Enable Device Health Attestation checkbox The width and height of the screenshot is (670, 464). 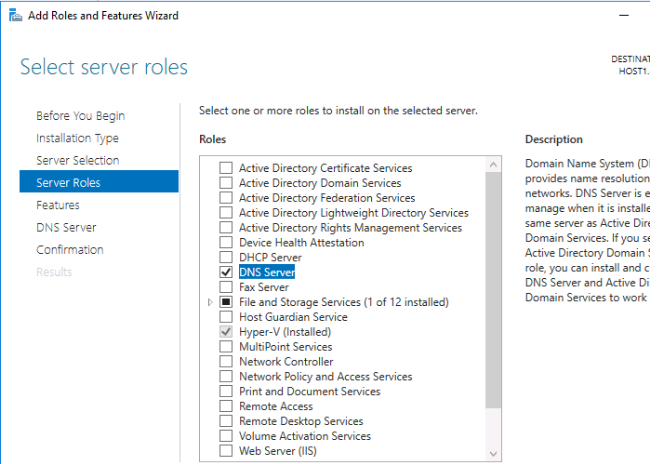226,243
